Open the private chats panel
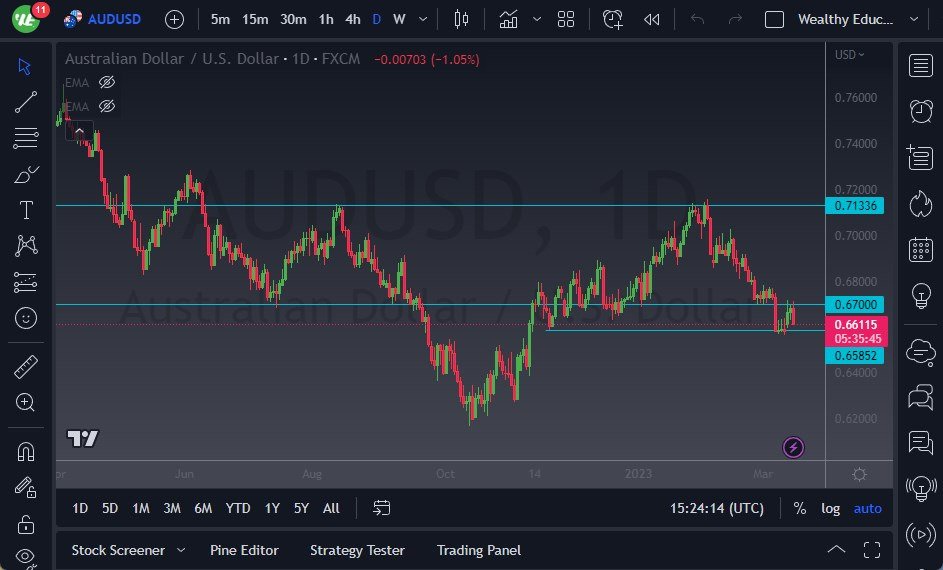Viewport: 943px width, 570px height. click(x=921, y=397)
